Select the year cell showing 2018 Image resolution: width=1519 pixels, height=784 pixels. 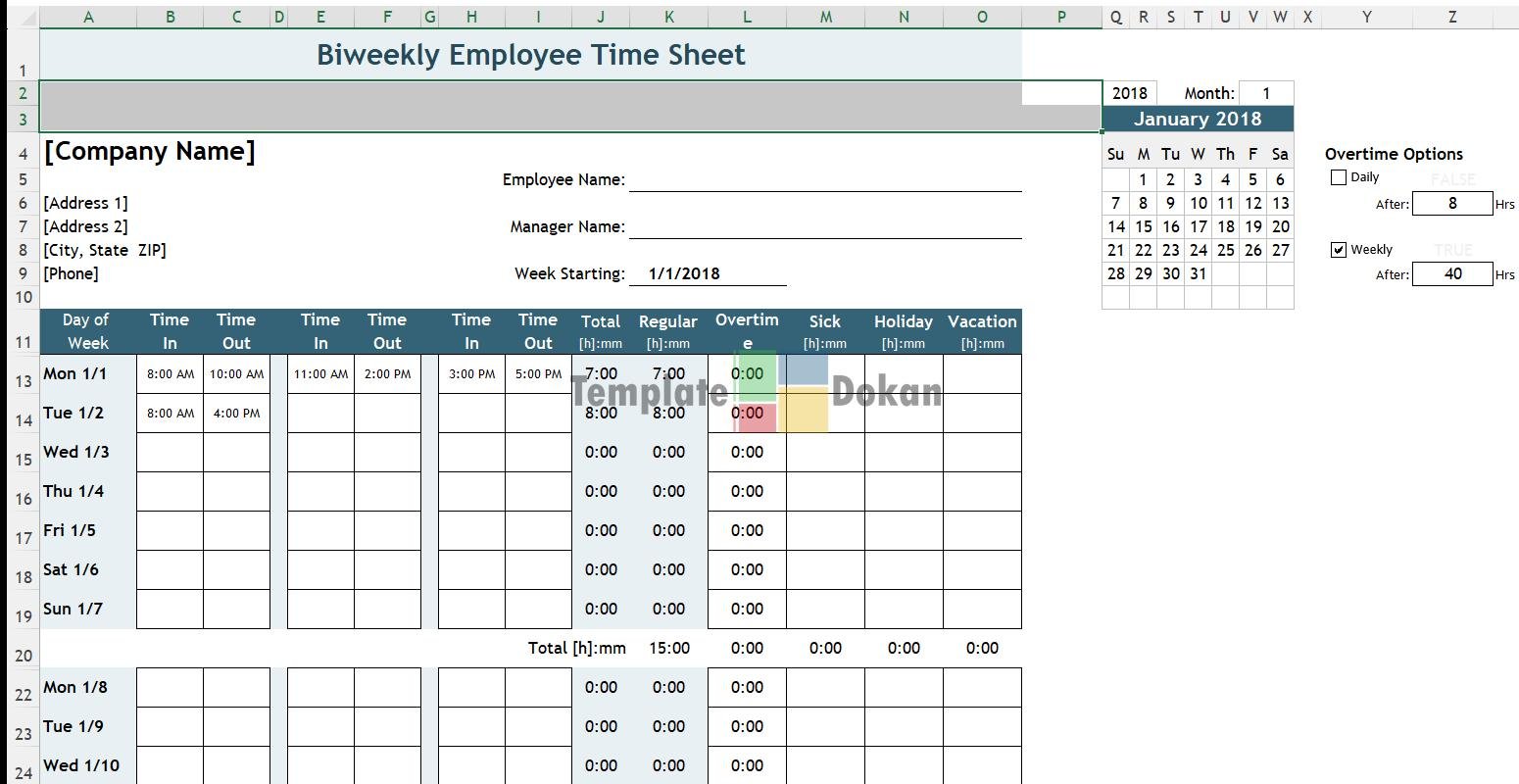1129,93
